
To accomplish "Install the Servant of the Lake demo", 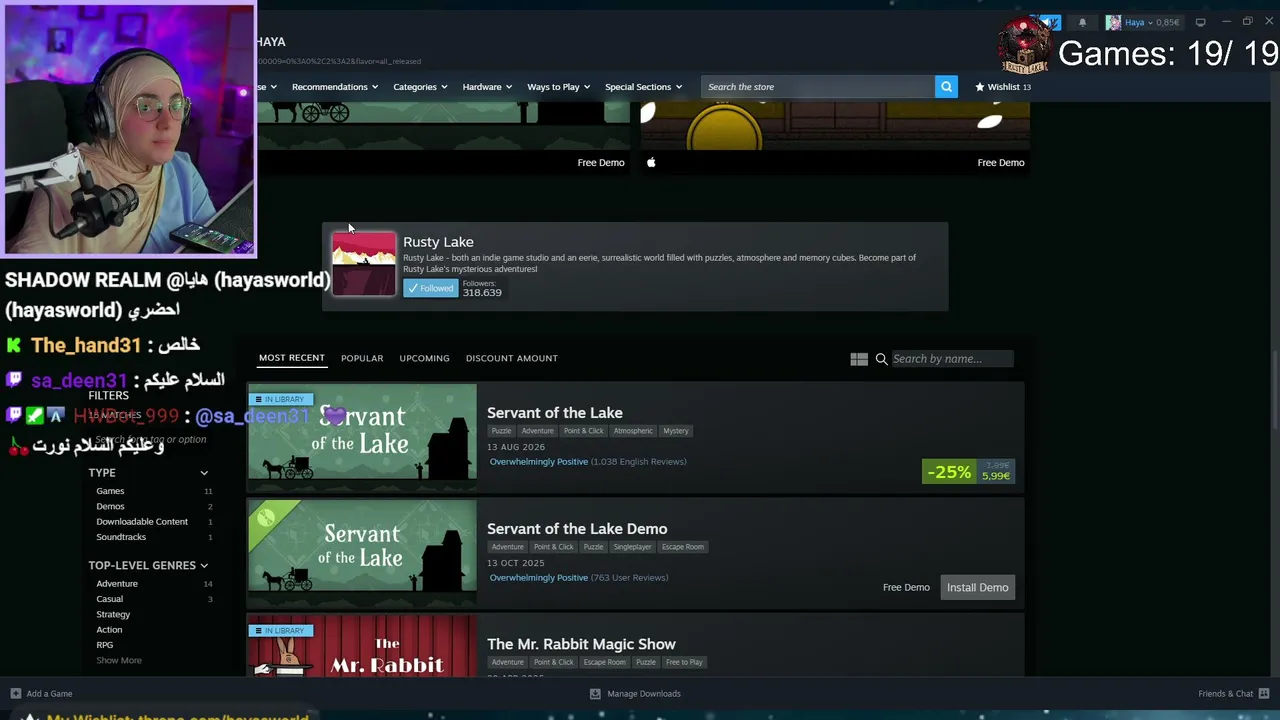I will [x=978, y=587].
